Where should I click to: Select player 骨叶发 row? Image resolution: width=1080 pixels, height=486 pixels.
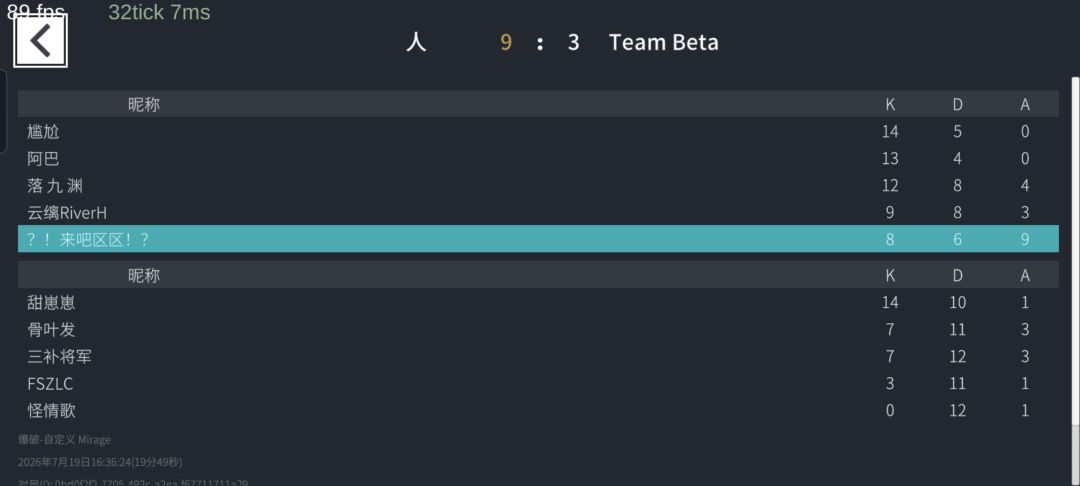pyautogui.click(x=538, y=329)
